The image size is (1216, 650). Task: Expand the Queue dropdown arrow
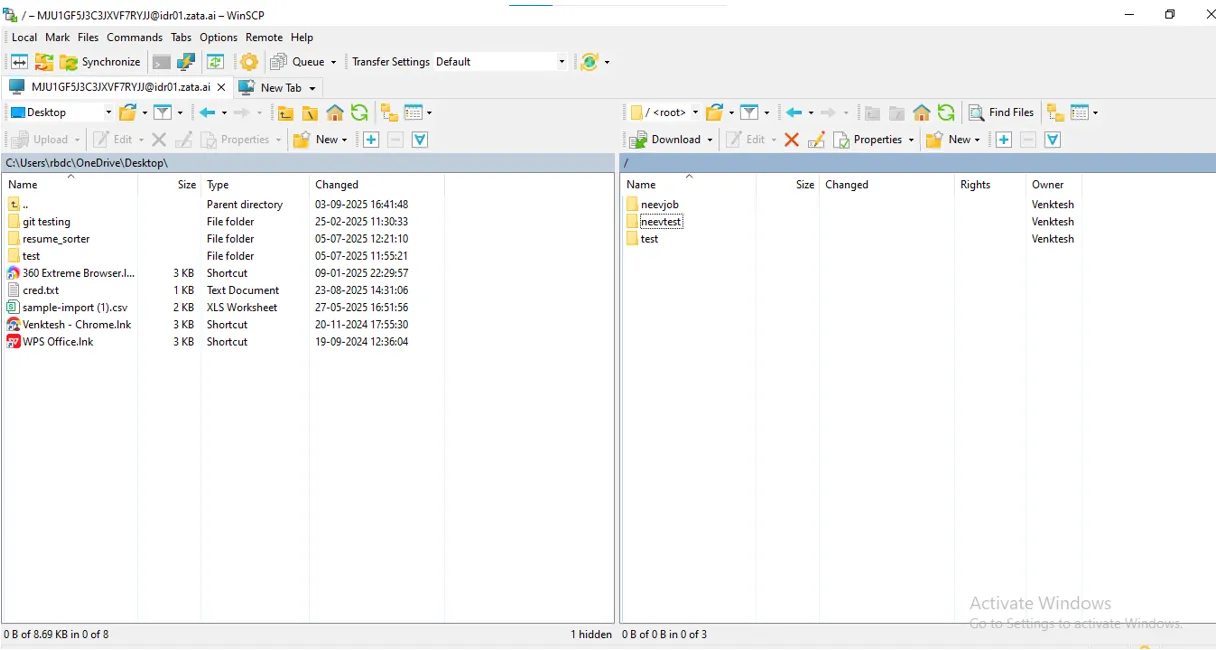pos(334,62)
